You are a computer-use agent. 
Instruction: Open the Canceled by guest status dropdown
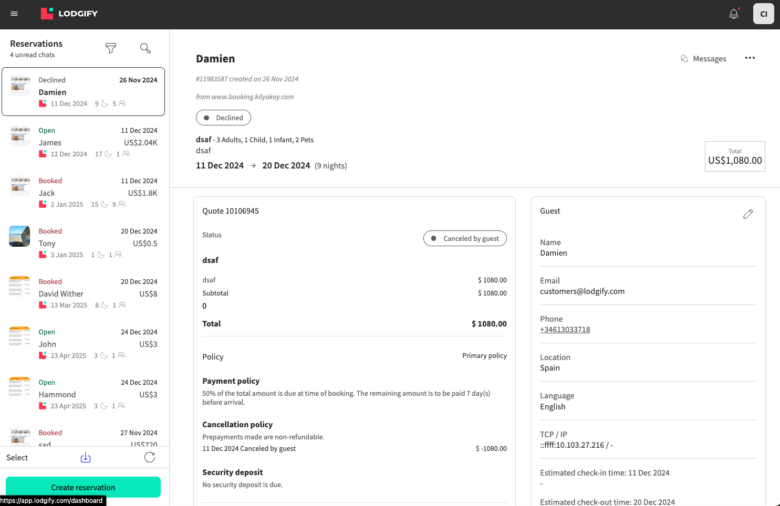[464, 238]
